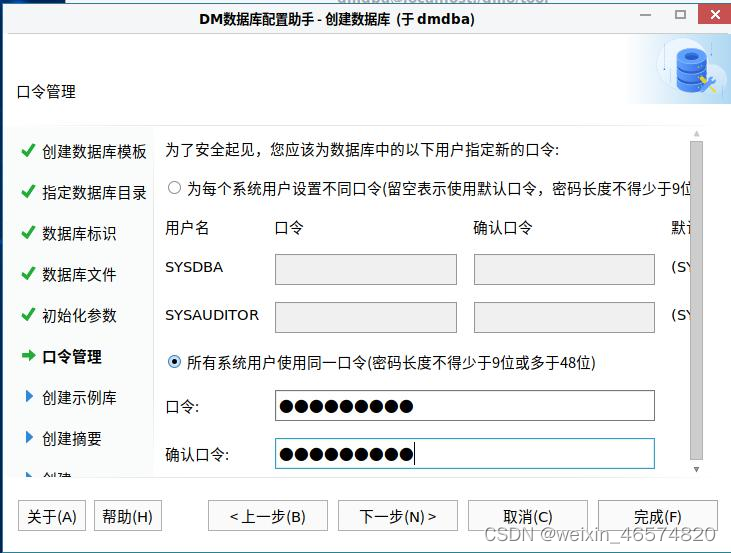Finish setup with 完成(F)
This screenshot has width=731, height=553.
coord(658,516)
